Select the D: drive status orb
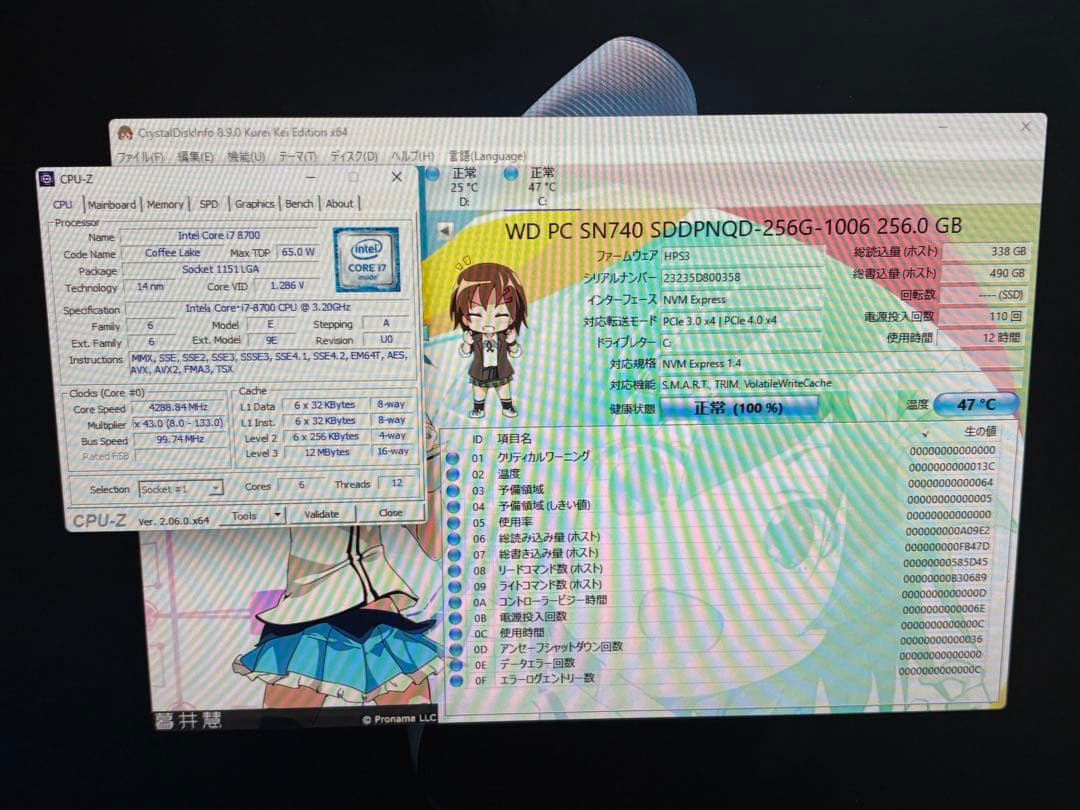 tap(432, 174)
